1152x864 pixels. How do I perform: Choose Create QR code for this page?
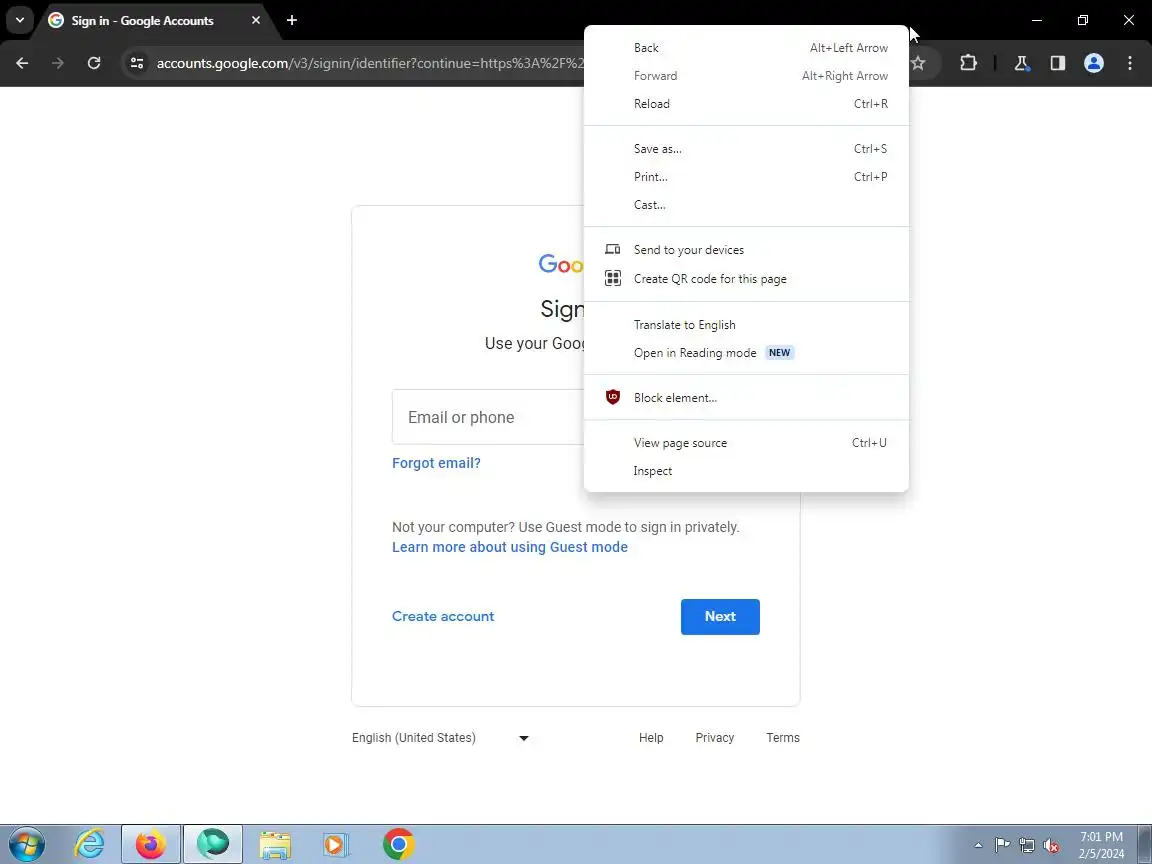746,278
